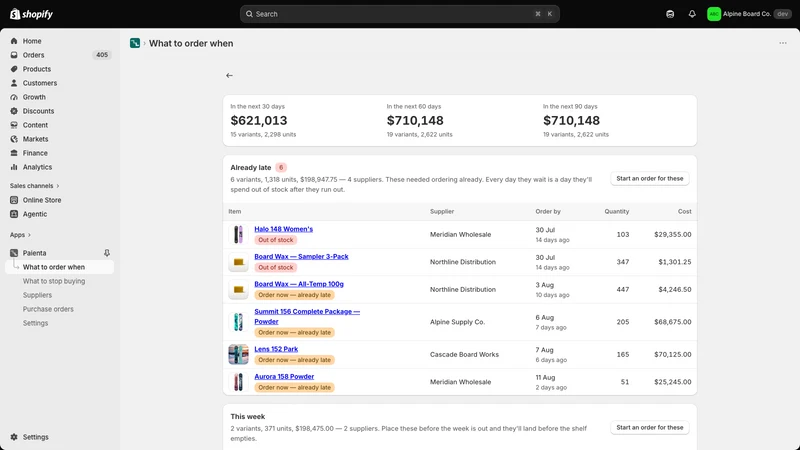800x450 pixels.
Task: Open Palenta Settings submenu item
Action: (x=35, y=323)
